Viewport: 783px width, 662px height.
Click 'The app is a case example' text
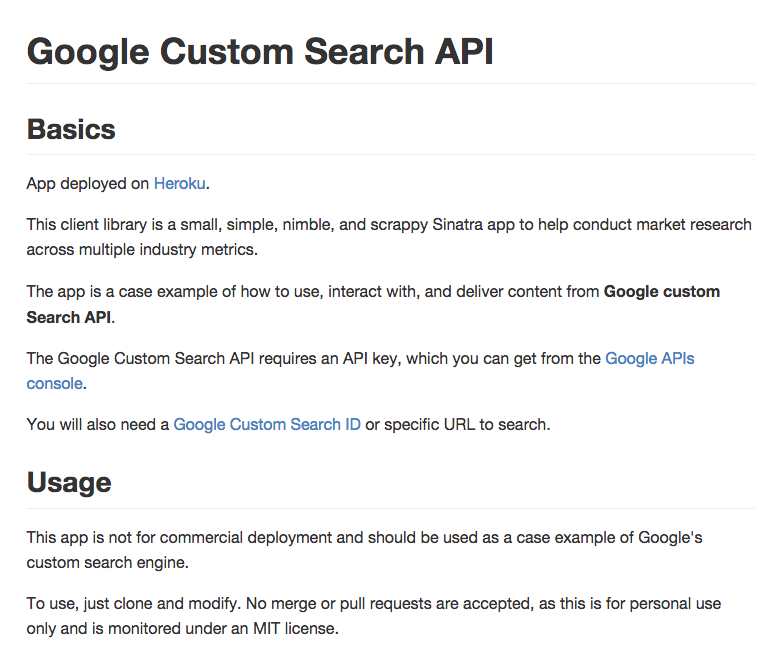124,292
